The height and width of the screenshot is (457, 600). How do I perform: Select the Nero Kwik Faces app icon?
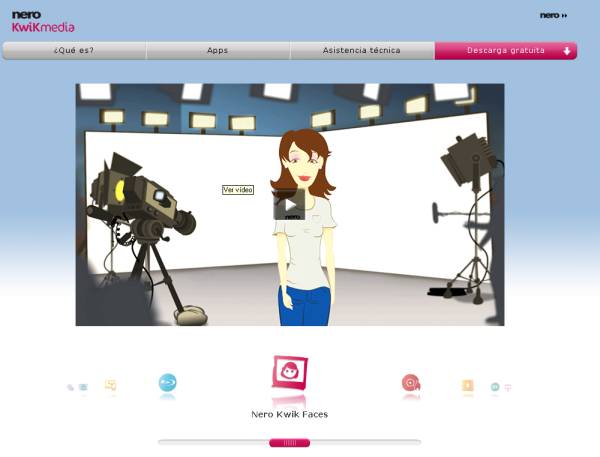pos(290,372)
